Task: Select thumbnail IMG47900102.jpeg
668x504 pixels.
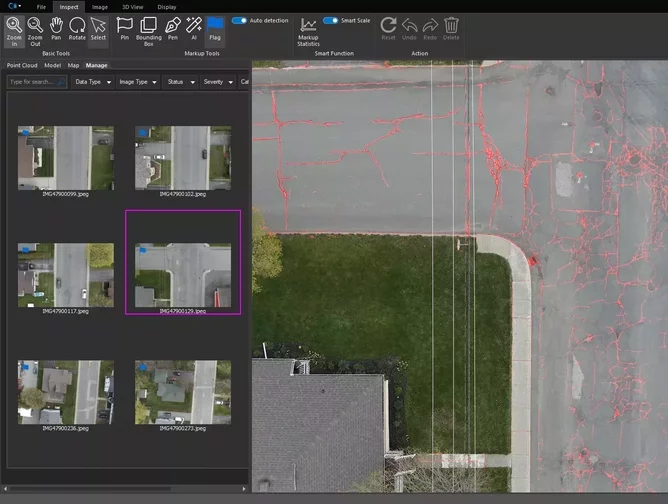Action: 183,158
